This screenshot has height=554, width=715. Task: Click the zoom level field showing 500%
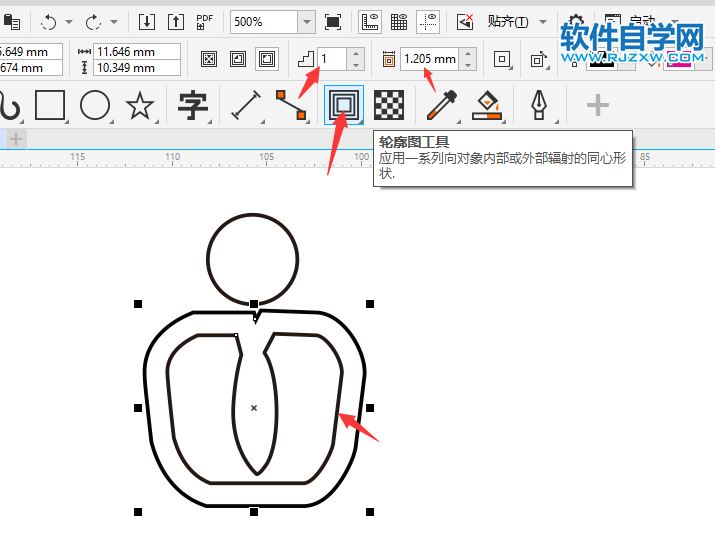[264, 21]
